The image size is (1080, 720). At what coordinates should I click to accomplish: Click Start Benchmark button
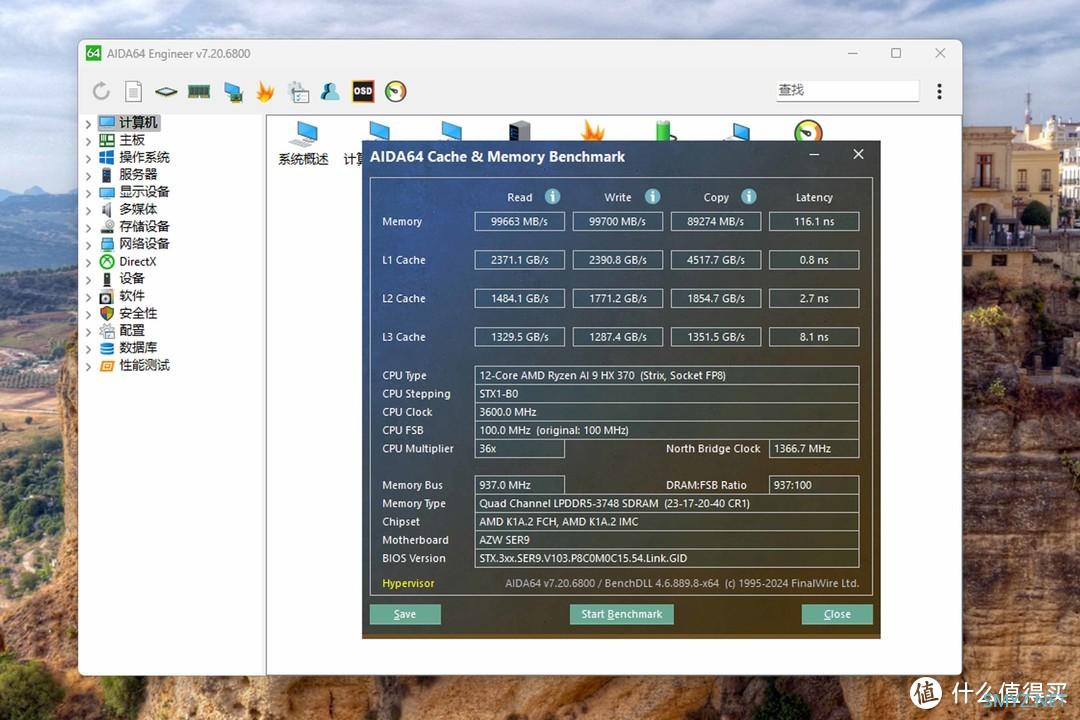pyautogui.click(x=621, y=614)
